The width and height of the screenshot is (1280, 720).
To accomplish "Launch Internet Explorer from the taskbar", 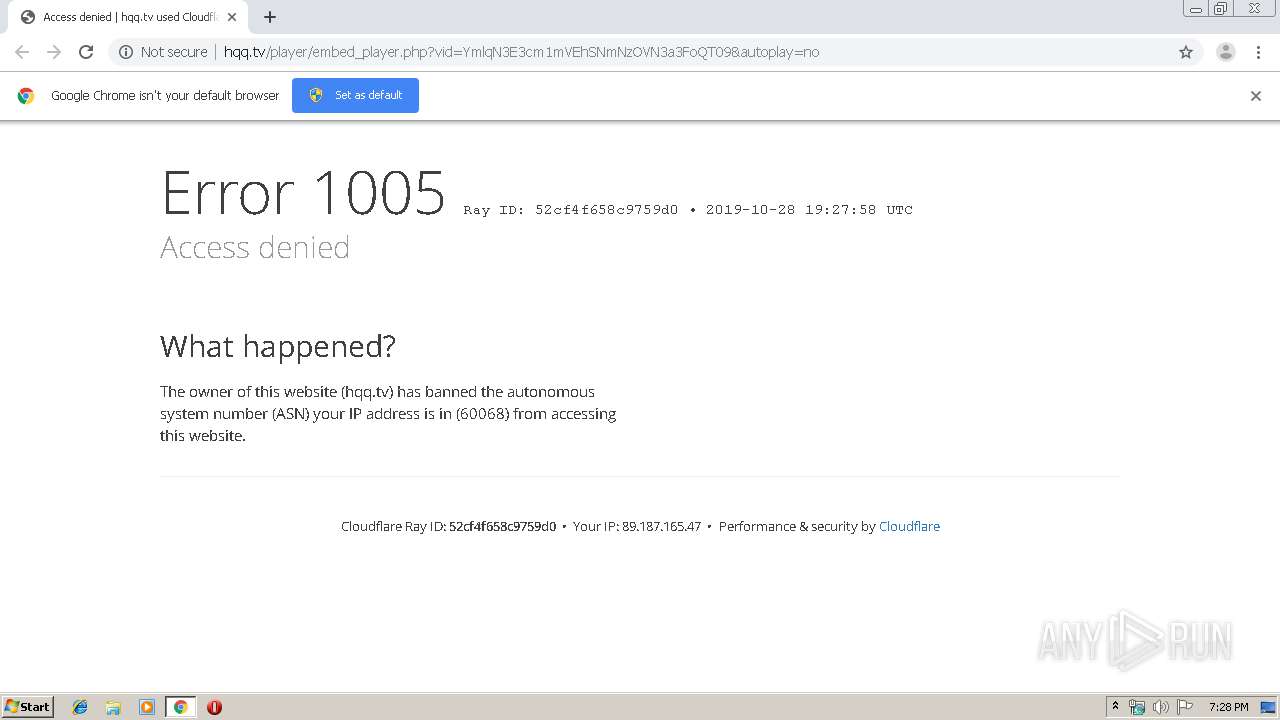I will [x=81, y=707].
